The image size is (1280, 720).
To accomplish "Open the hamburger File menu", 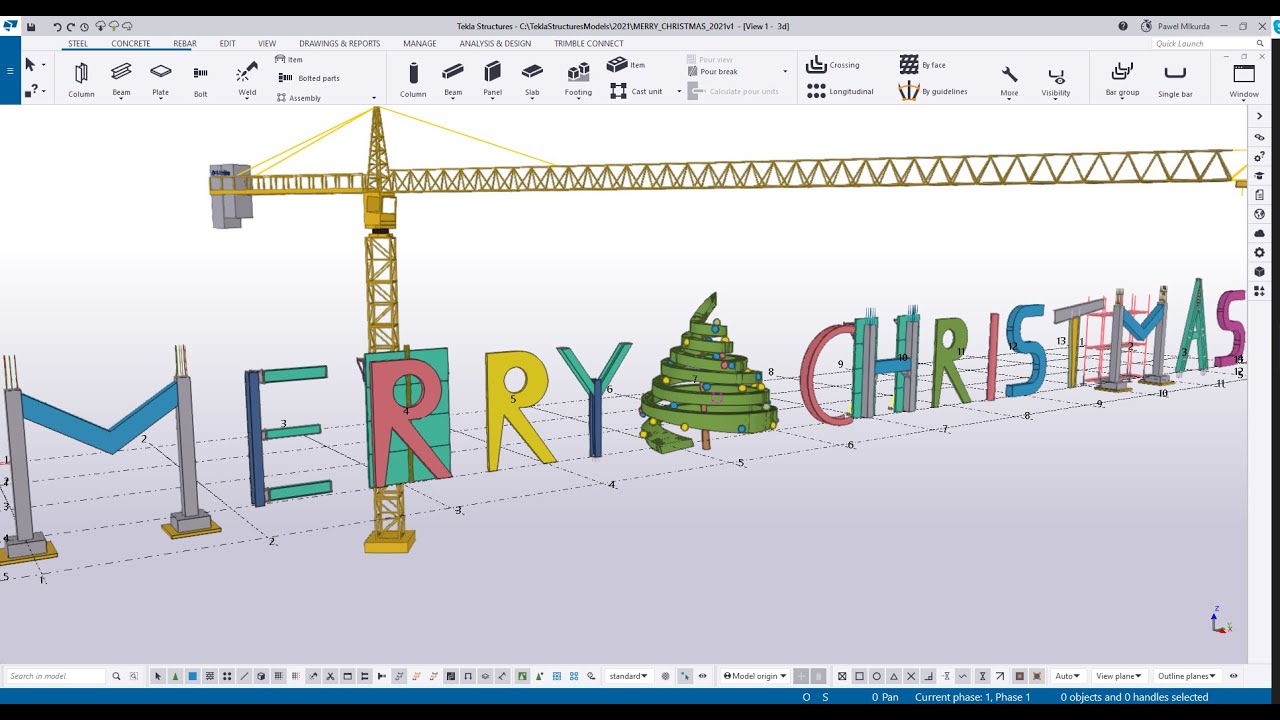I will [x=10, y=71].
